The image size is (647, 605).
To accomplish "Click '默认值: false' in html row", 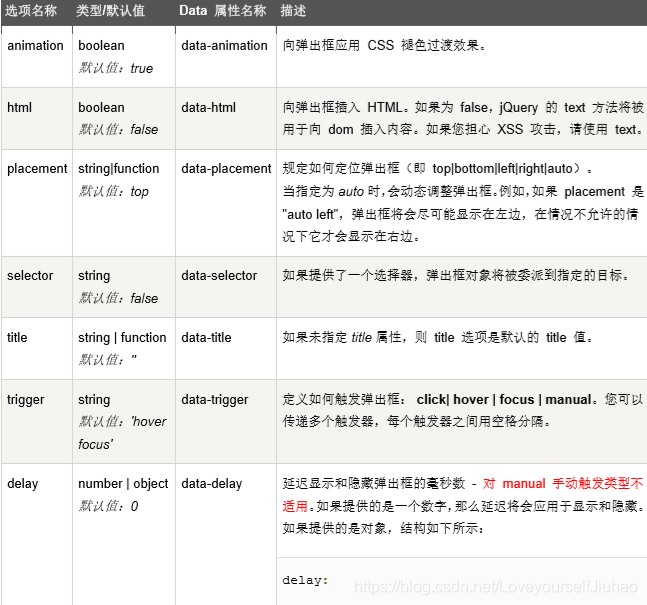I will pyautogui.click(x=118, y=130).
